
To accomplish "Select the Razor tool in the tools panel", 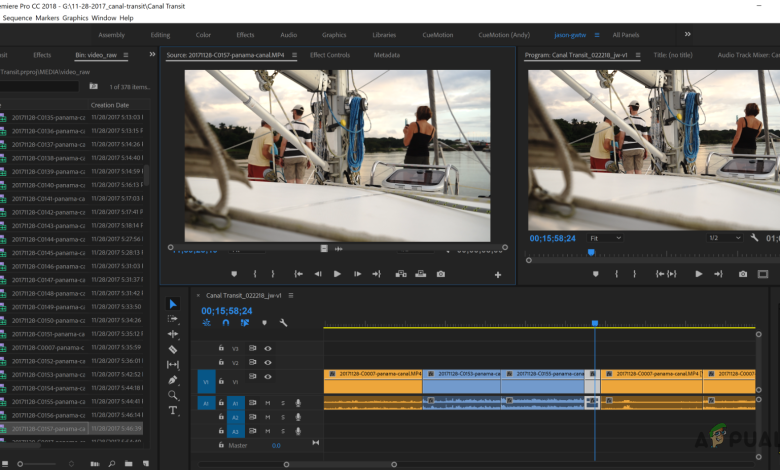I will click(172, 349).
